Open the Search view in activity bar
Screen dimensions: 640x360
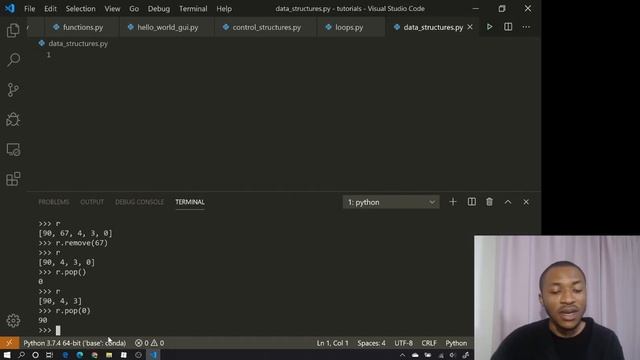point(13,60)
